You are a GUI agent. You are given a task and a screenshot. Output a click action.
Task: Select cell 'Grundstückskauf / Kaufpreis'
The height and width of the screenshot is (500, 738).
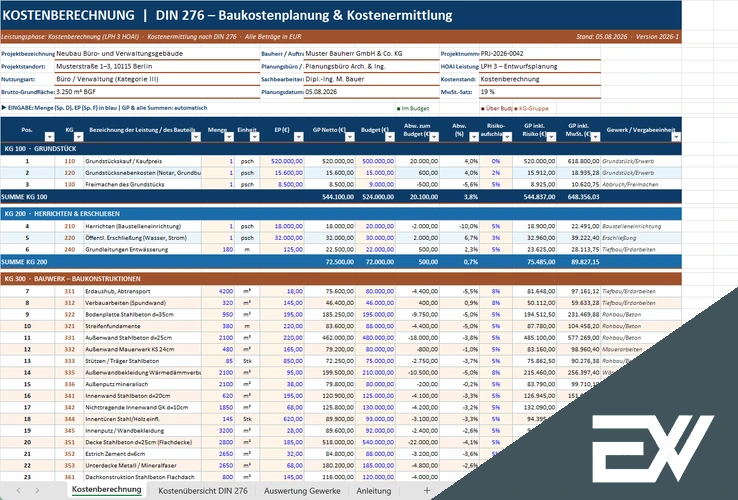coord(143,161)
